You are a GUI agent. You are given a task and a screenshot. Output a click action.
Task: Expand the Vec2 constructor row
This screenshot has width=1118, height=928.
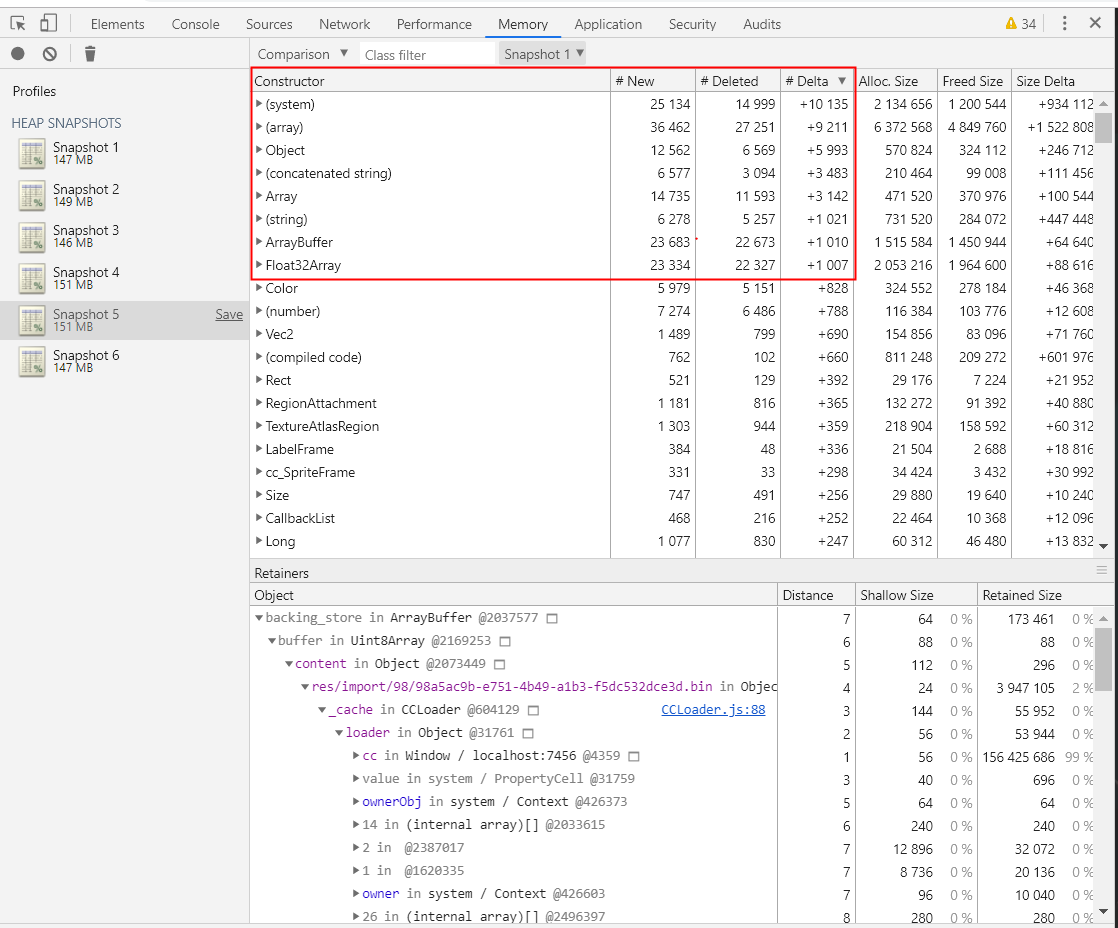click(x=260, y=334)
